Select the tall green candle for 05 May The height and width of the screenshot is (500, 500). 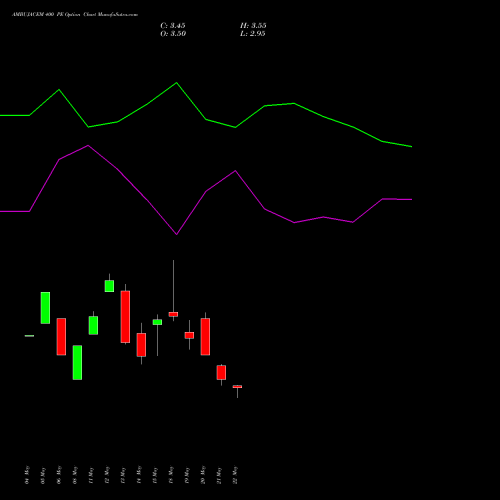click(x=45, y=308)
